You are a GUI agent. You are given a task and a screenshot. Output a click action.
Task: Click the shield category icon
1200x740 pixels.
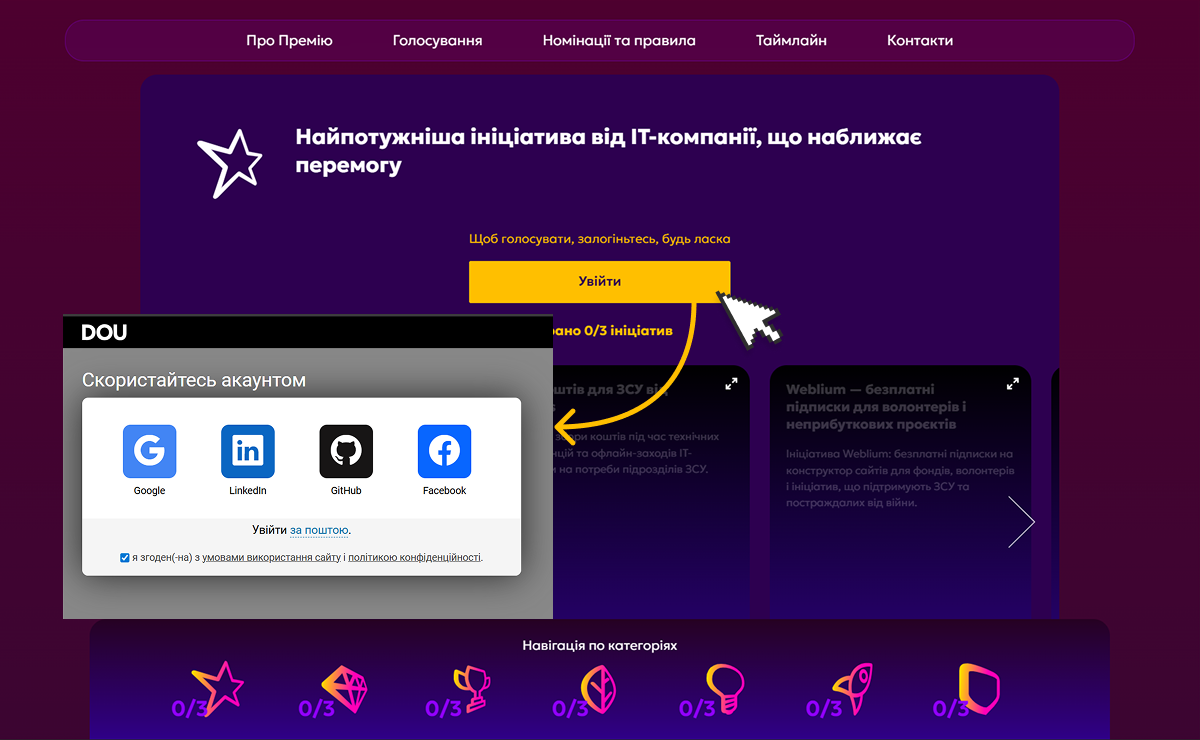(977, 688)
